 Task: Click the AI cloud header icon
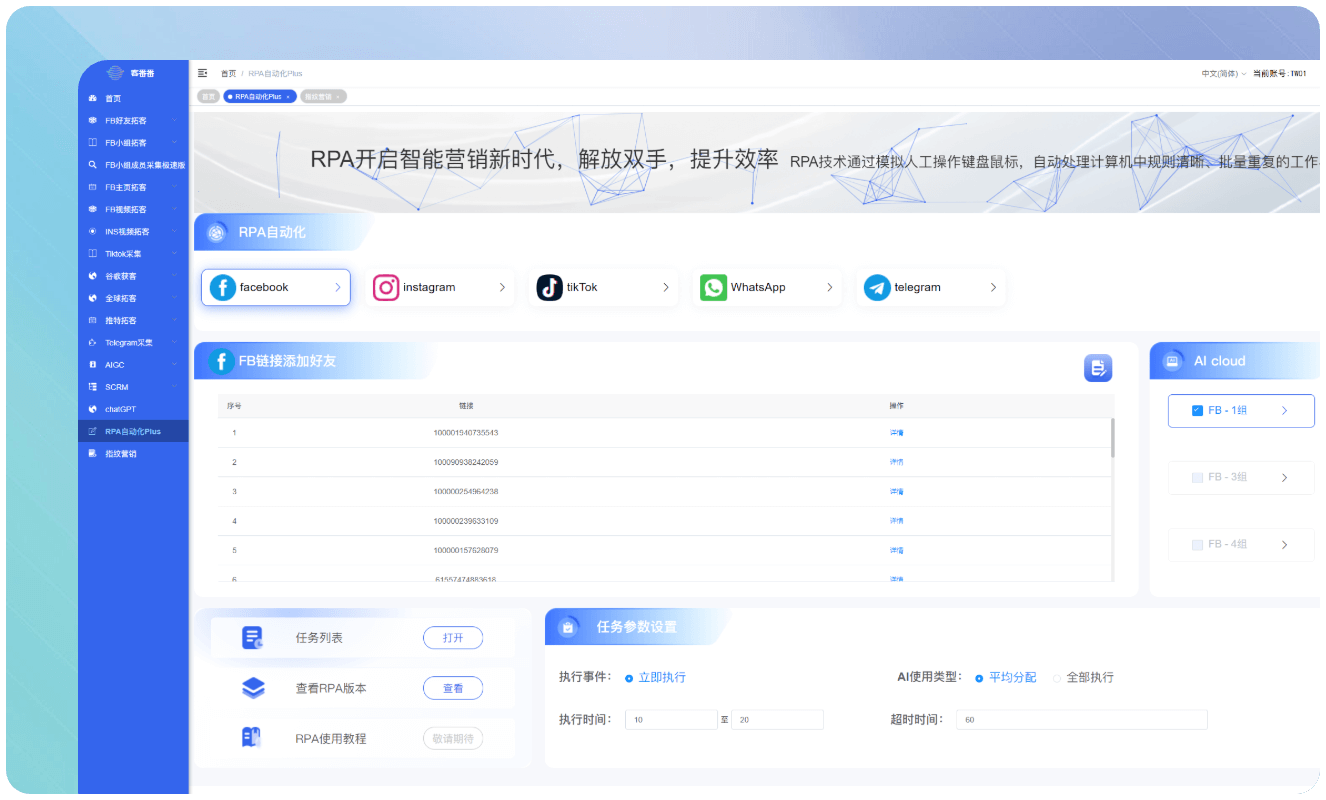pyautogui.click(x=1172, y=361)
